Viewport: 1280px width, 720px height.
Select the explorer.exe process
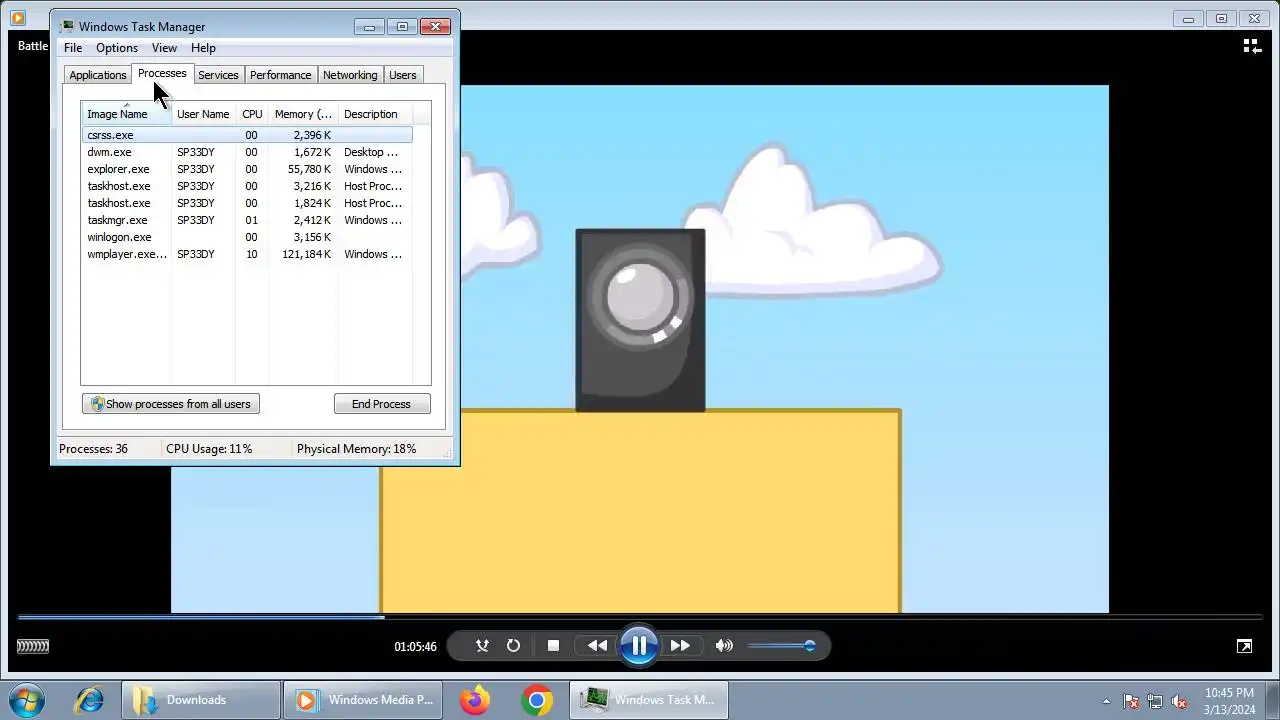click(x=247, y=169)
